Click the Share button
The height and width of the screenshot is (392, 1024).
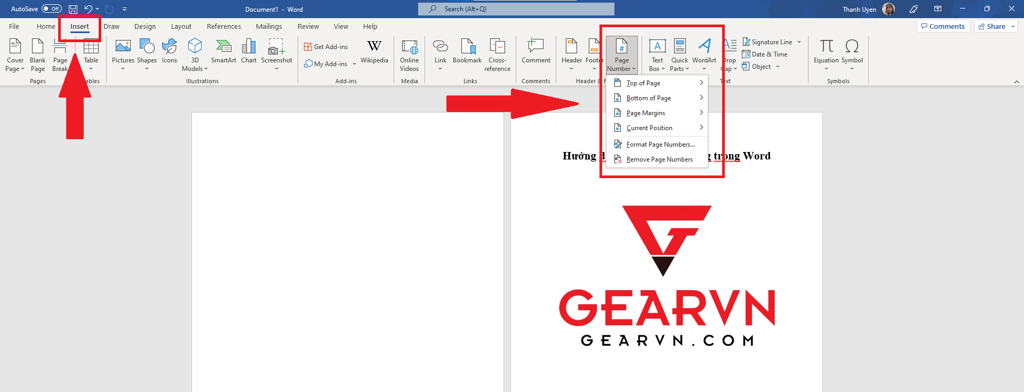click(x=995, y=26)
